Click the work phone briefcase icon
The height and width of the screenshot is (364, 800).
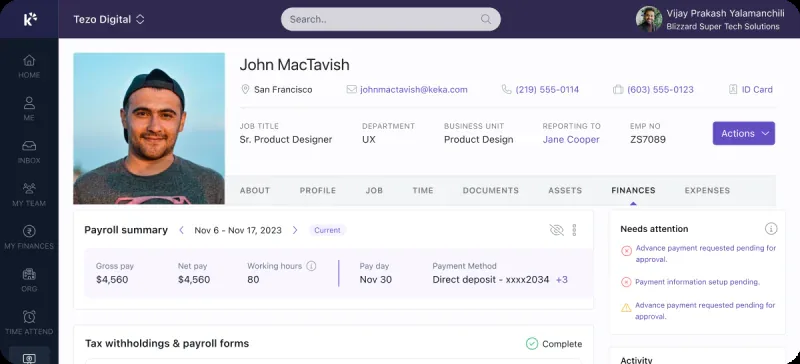tap(618, 89)
